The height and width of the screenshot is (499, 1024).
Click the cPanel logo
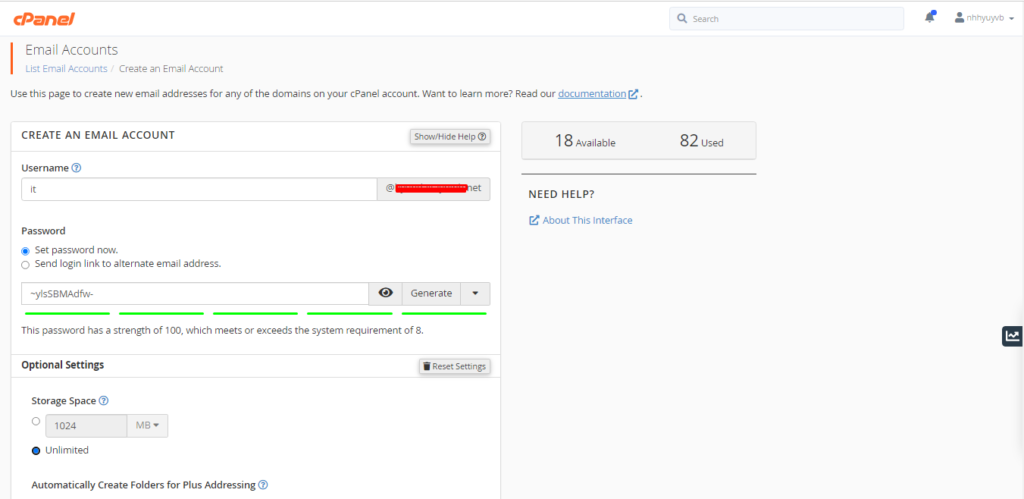(43, 19)
